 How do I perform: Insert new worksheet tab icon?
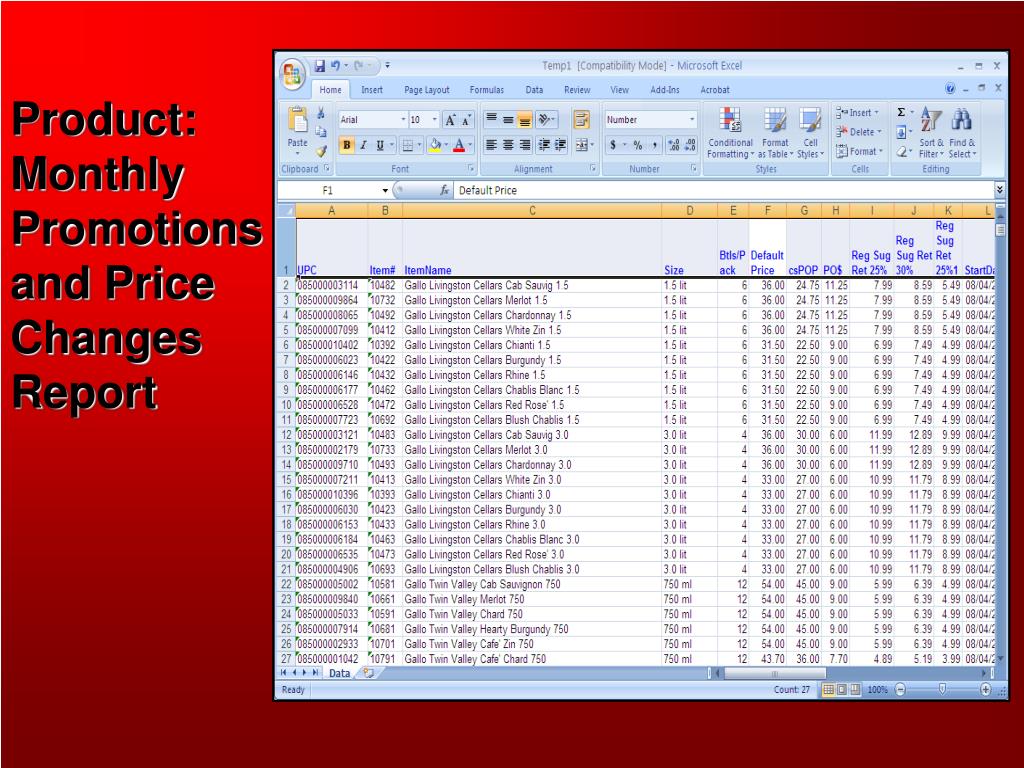(368, 673)
